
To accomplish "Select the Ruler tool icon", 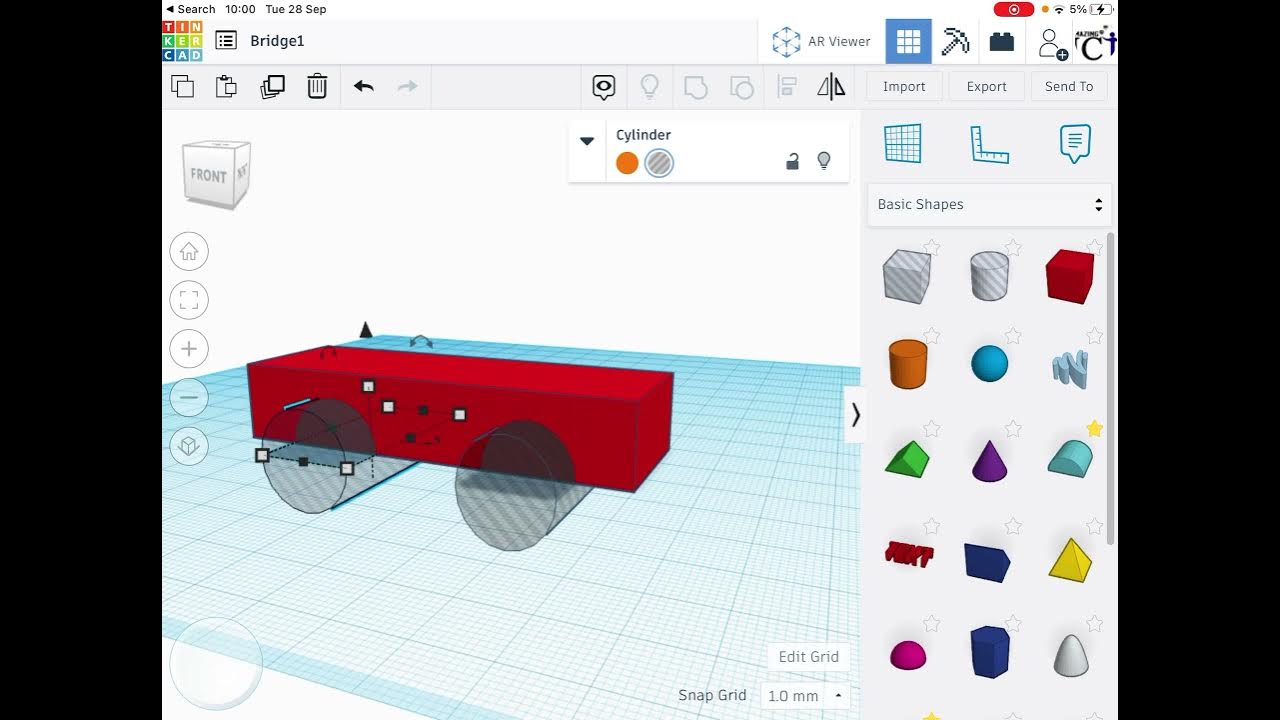I will tap(989, 144).
